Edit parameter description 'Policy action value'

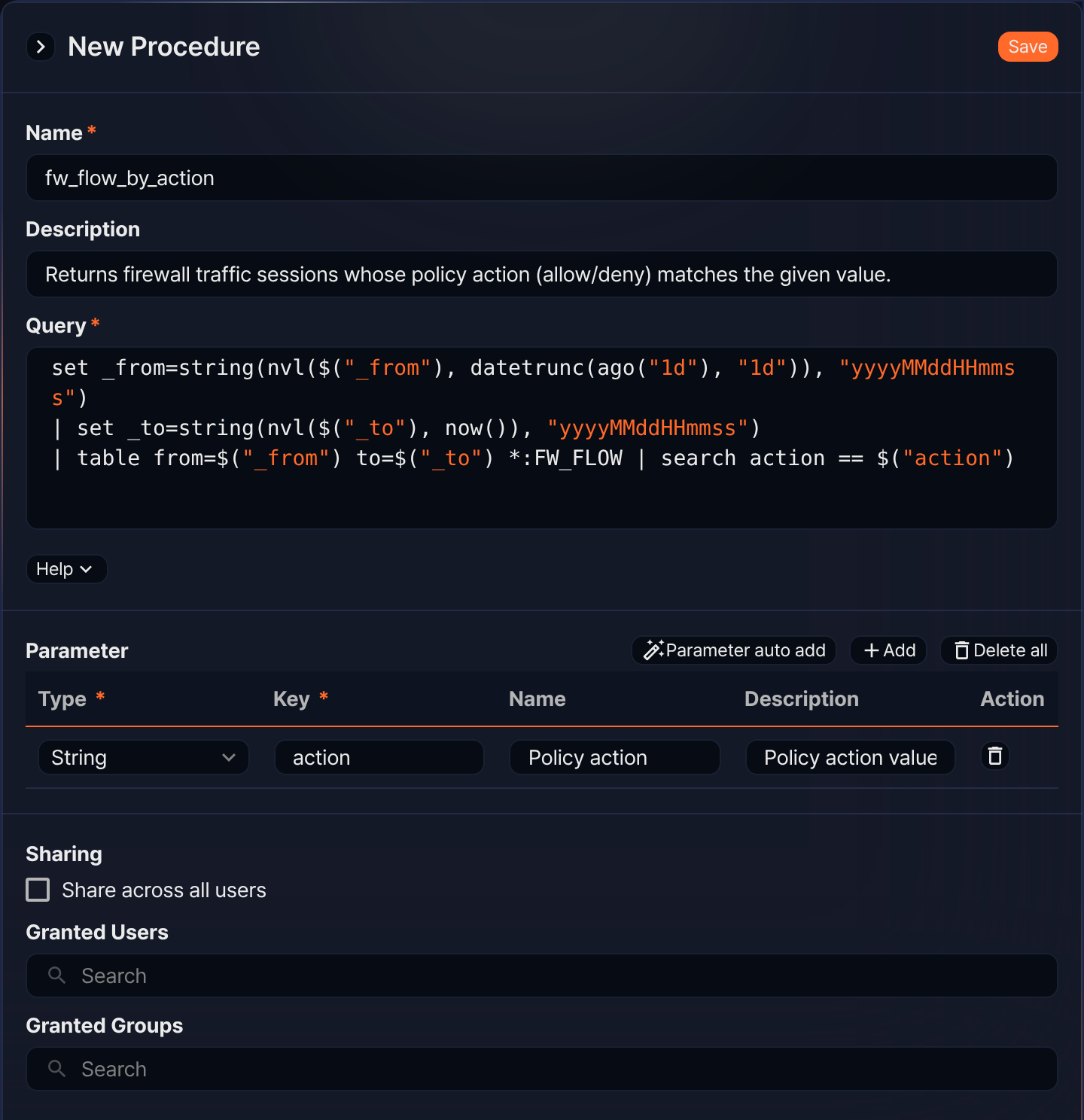pos(850,757)
